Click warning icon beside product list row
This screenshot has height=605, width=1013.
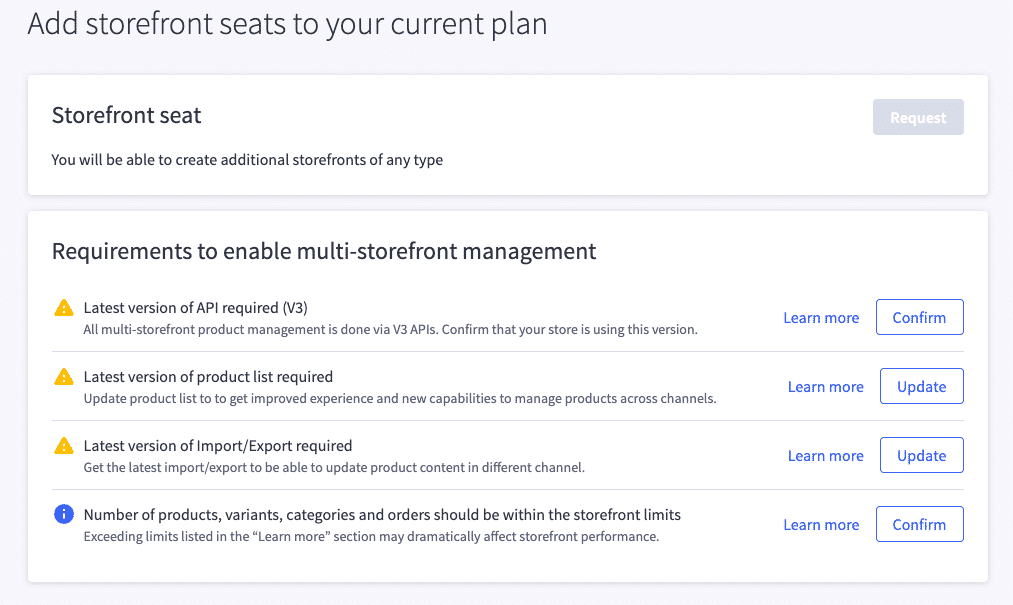(63, 377)
